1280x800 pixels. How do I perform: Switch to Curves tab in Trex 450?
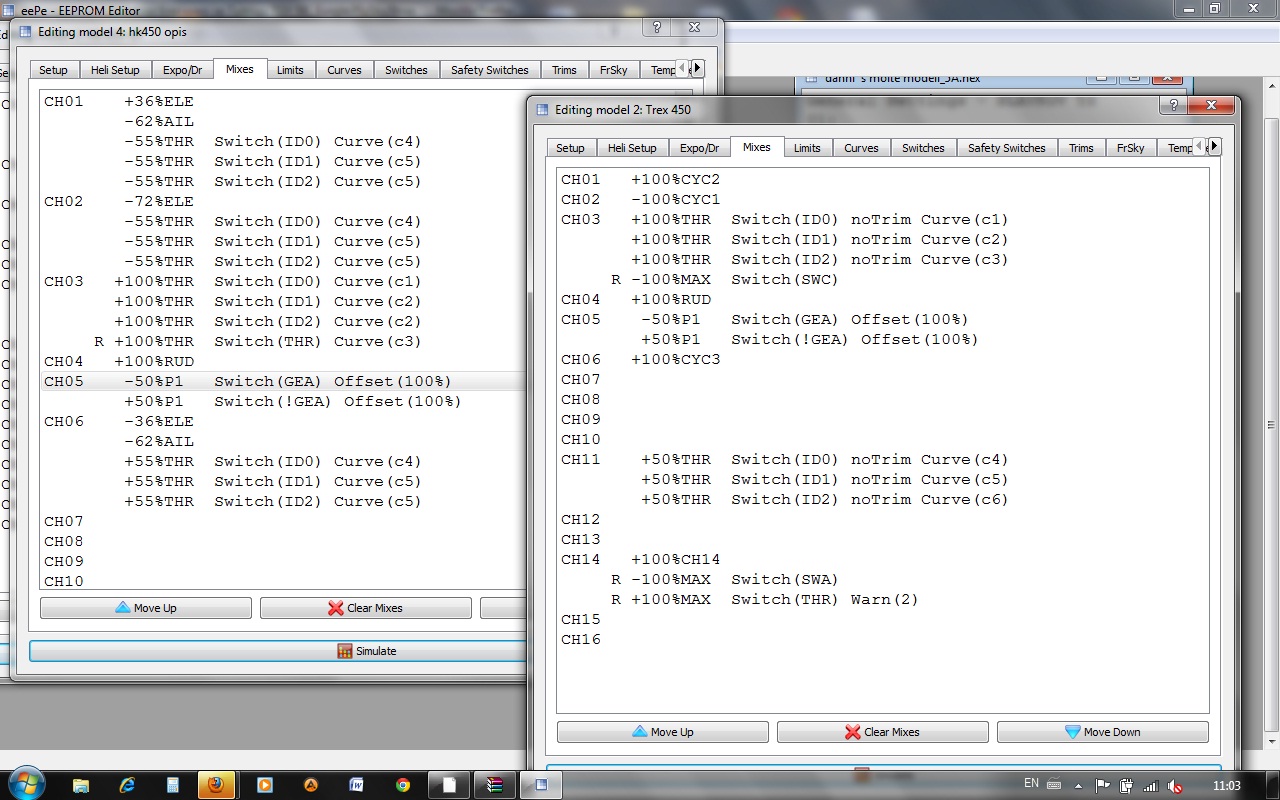tap(860, 148)
